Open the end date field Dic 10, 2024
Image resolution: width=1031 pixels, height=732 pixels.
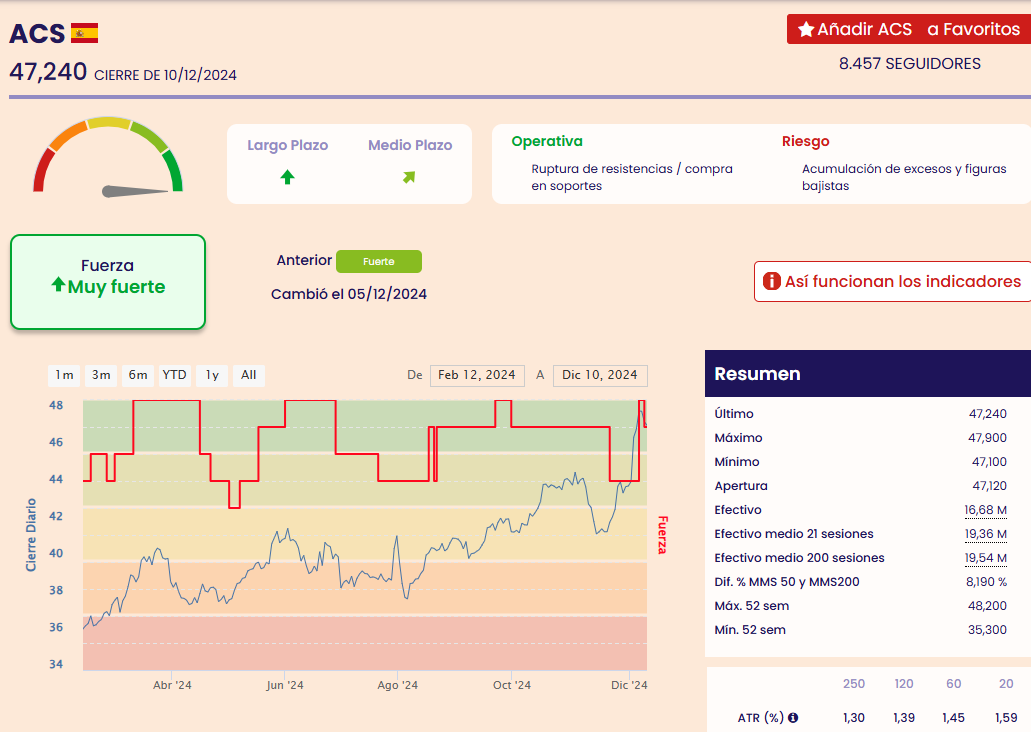pyautogui.click(x=600, y=375)
